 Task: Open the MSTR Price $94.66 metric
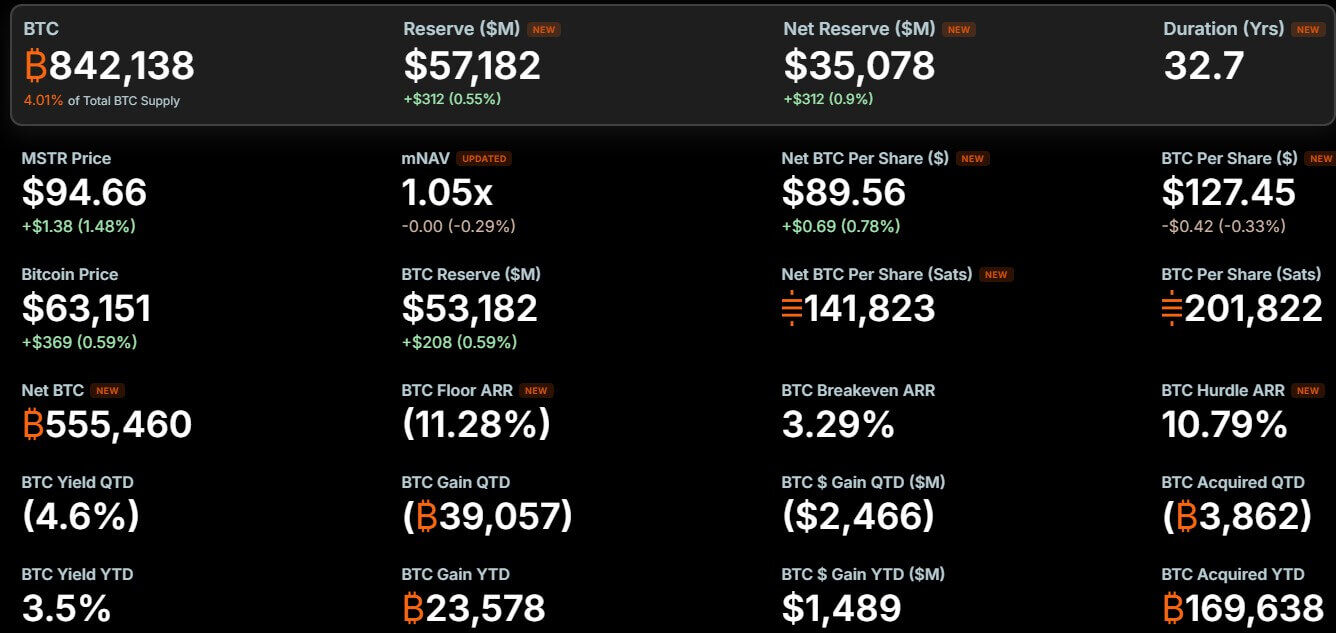click(85, 193)
